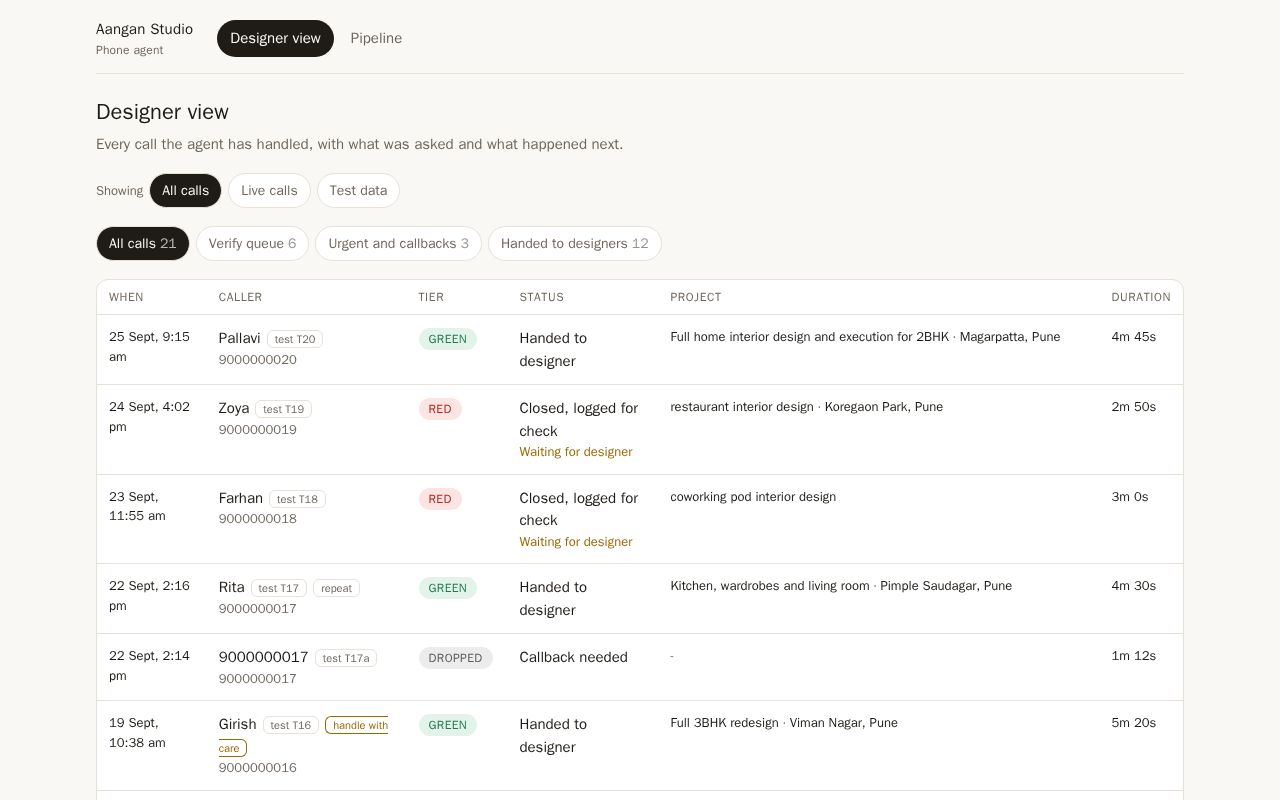
Task: Click Waiting for designer in Zoya's row
Action: click(576, 452)
